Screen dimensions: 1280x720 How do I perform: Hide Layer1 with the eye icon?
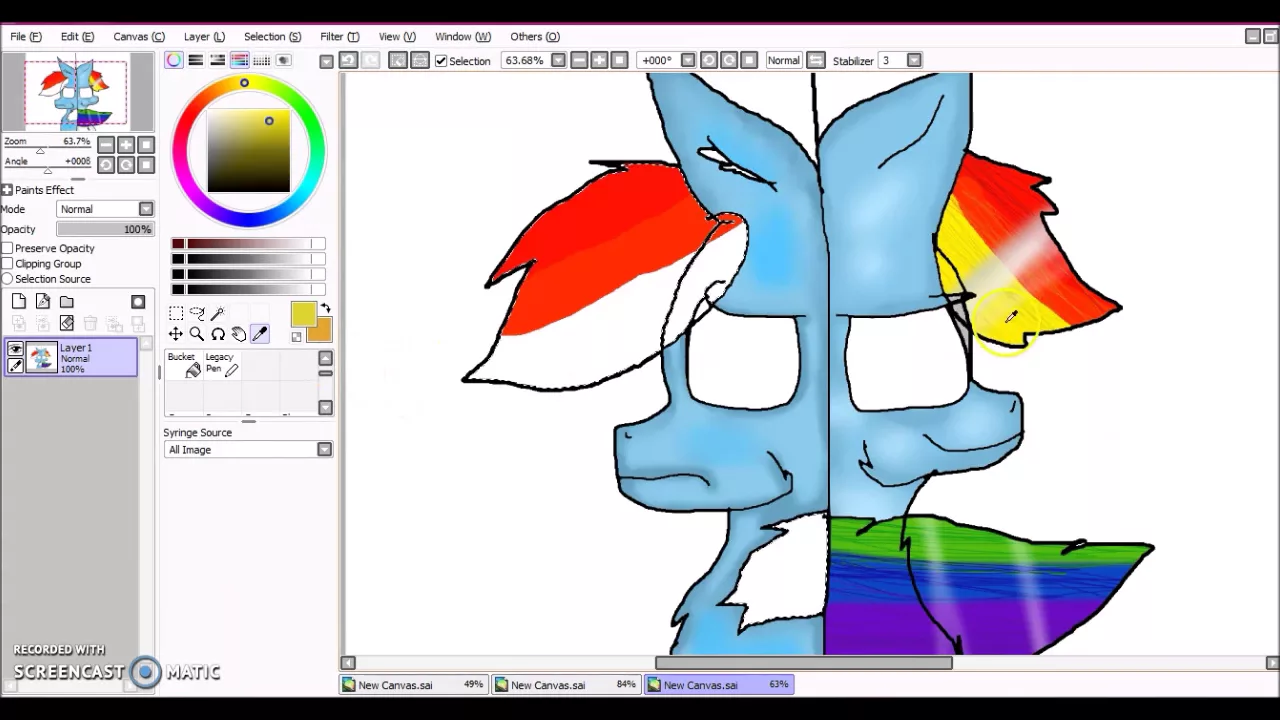coord(15,349)
